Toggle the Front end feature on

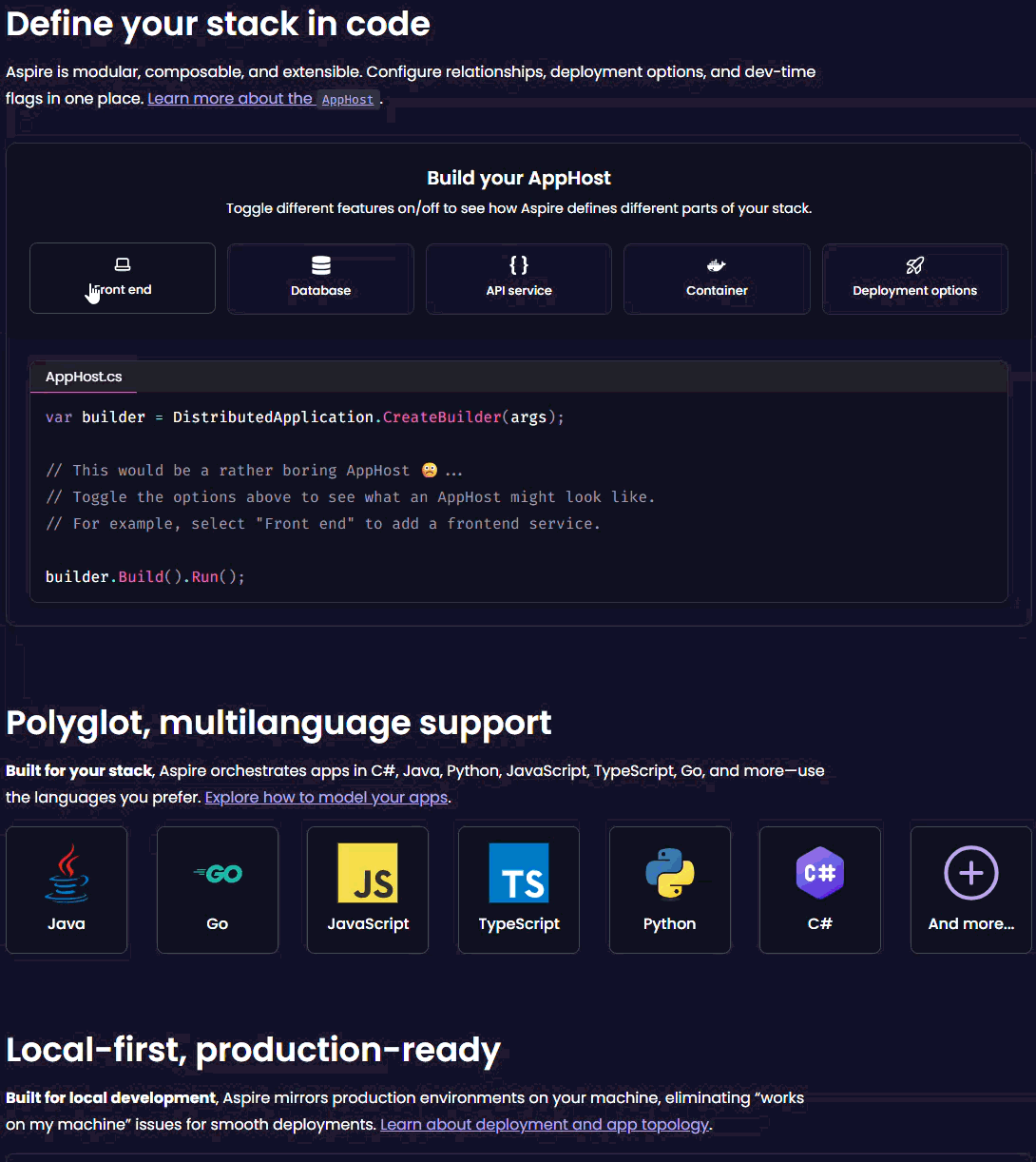[x=123, y=278]
